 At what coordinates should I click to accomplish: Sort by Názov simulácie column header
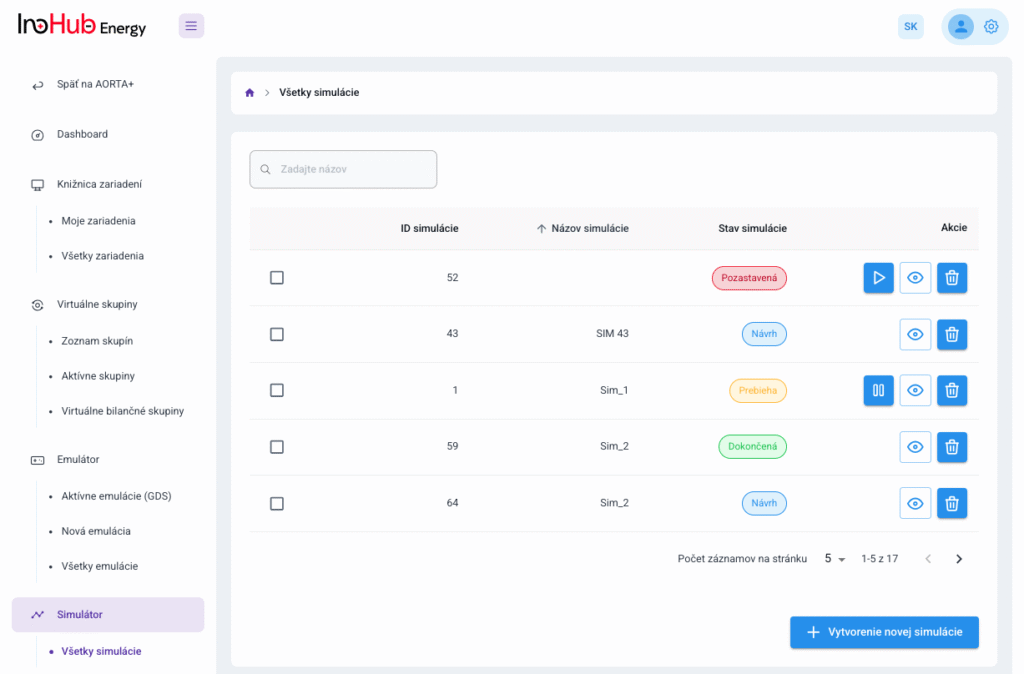point(589,228)
